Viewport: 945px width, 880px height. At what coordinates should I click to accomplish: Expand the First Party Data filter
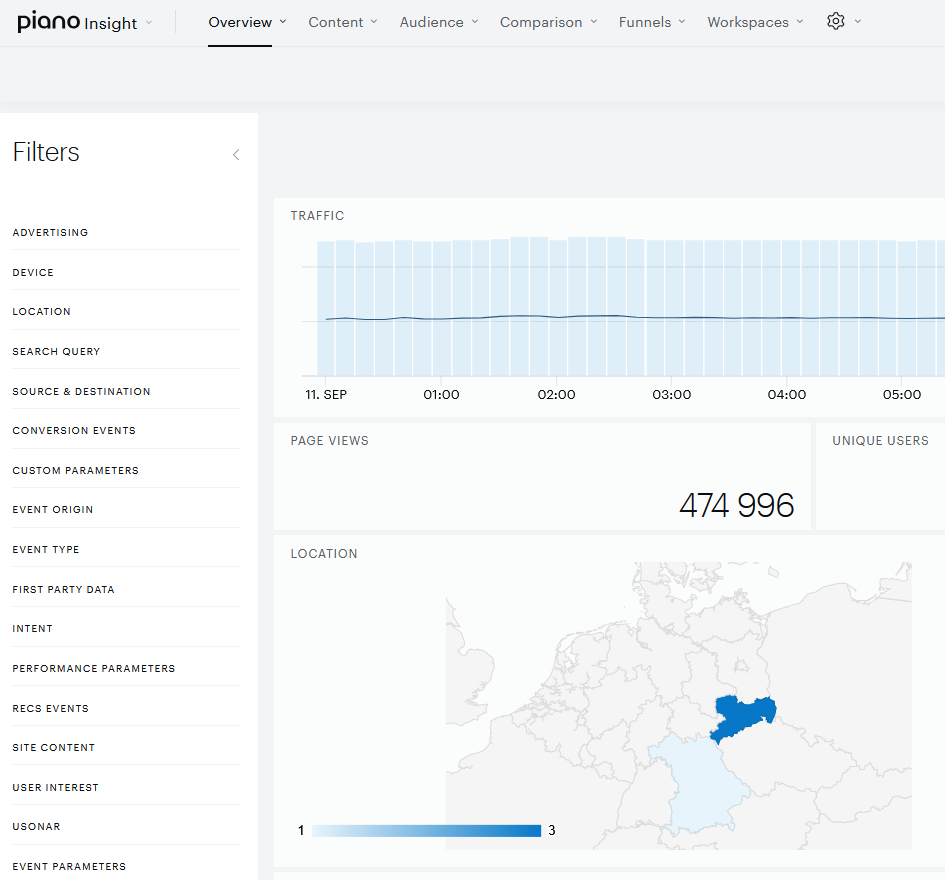coord(126,589)
